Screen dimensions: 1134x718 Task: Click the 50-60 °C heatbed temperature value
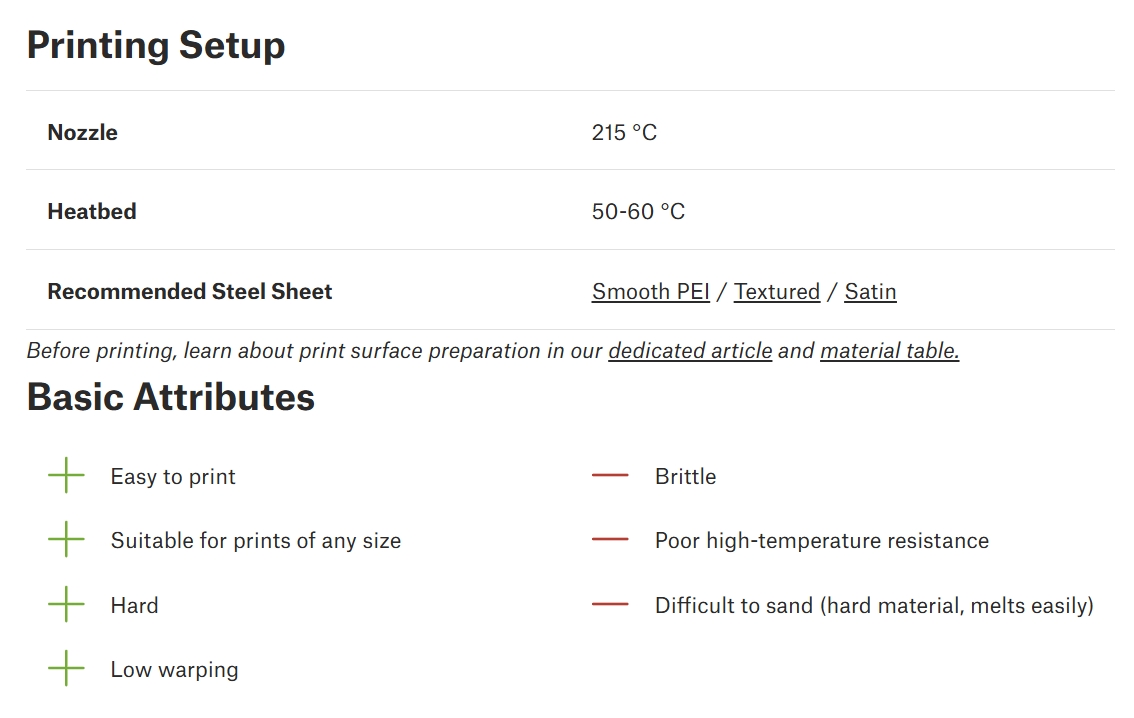638,212
